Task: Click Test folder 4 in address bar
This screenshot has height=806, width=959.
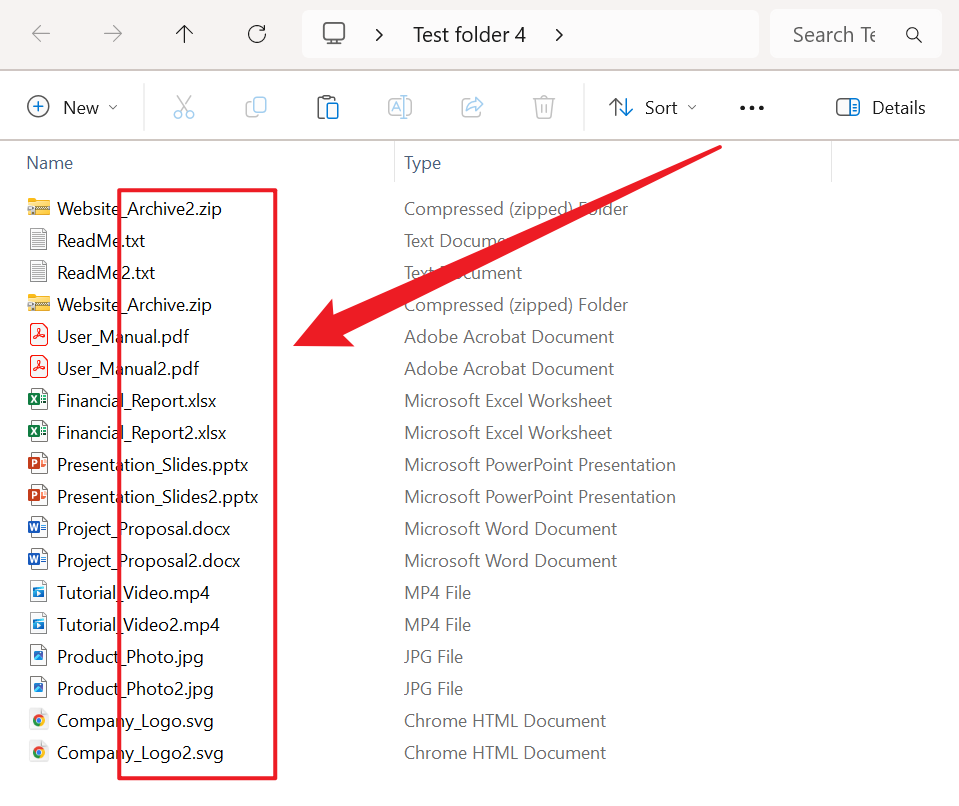Action: 469,35
